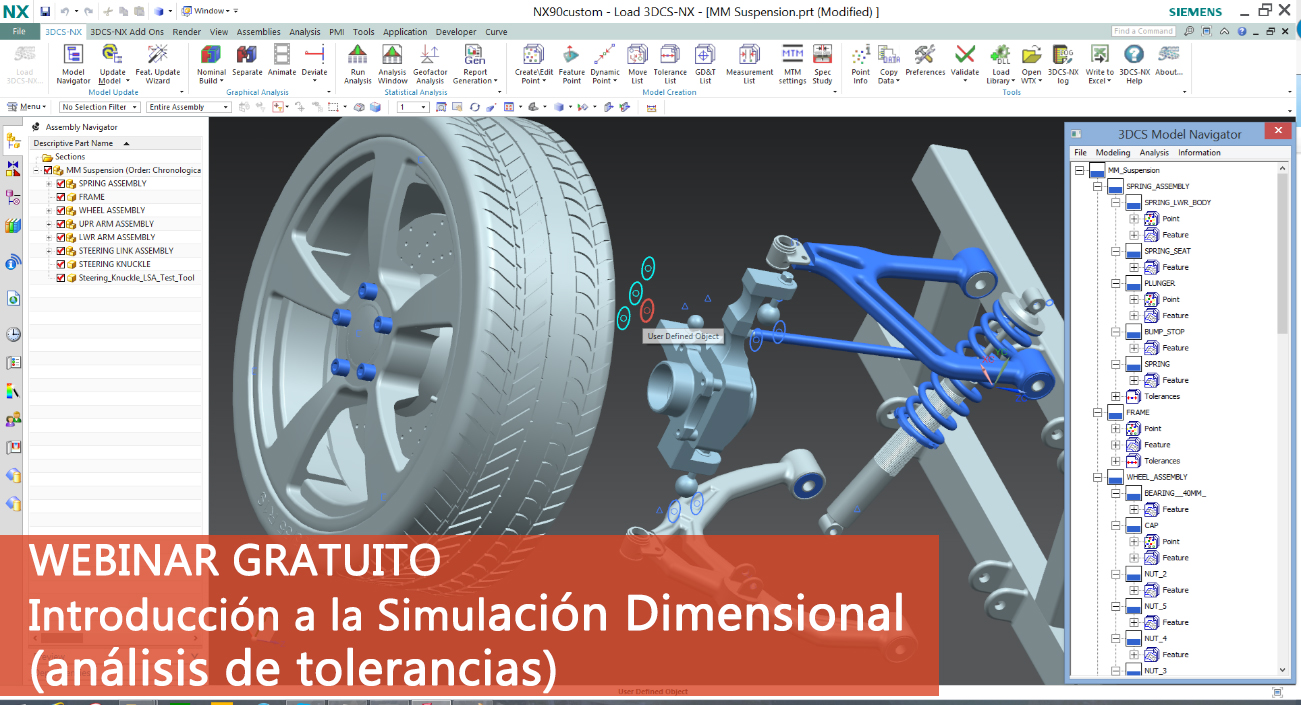The image size is (1301, 705).
Task: Open the 3DCS-NX log
Action: (x=1063, y=63)
